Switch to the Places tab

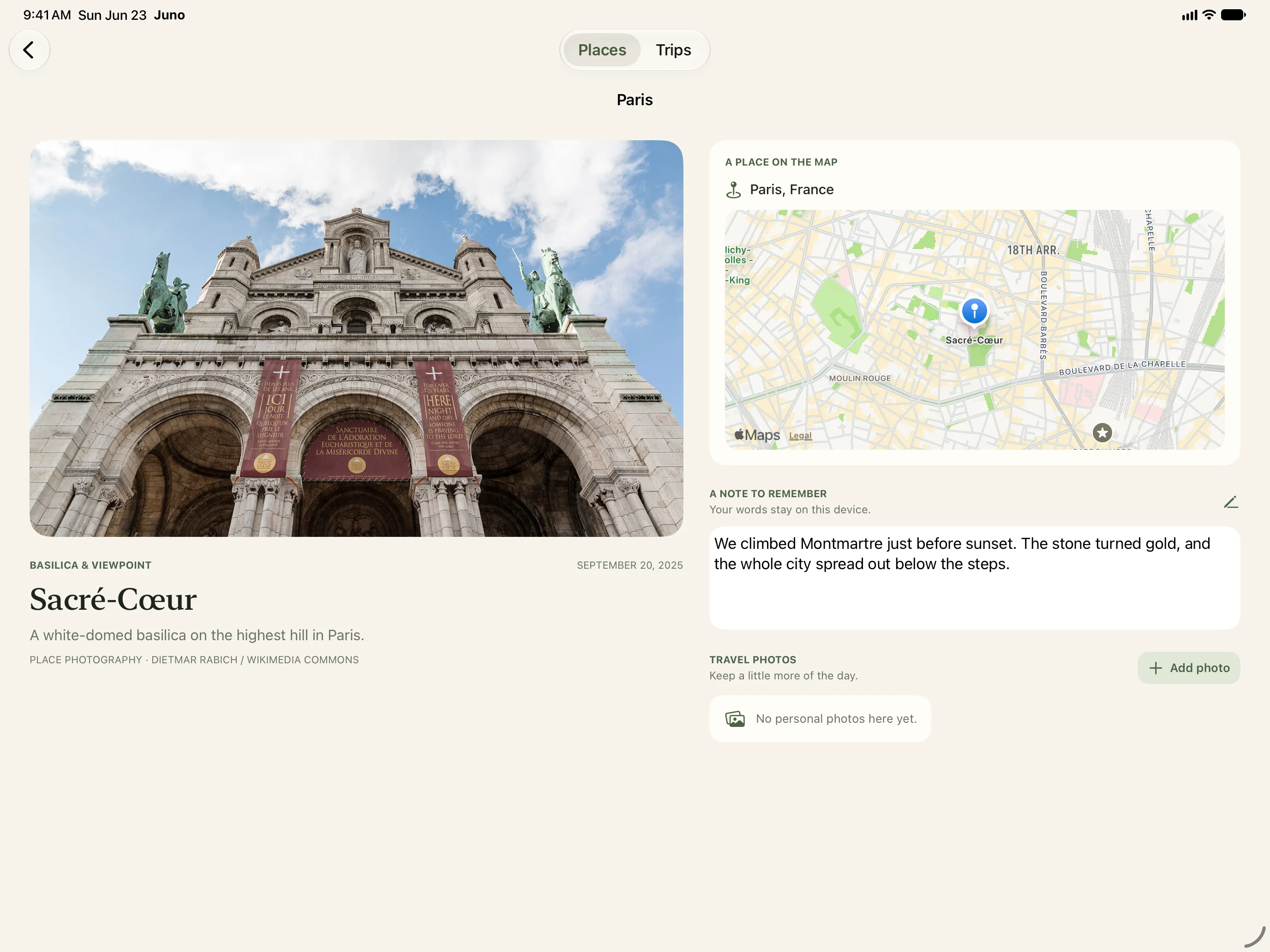(x=602, y=50)
